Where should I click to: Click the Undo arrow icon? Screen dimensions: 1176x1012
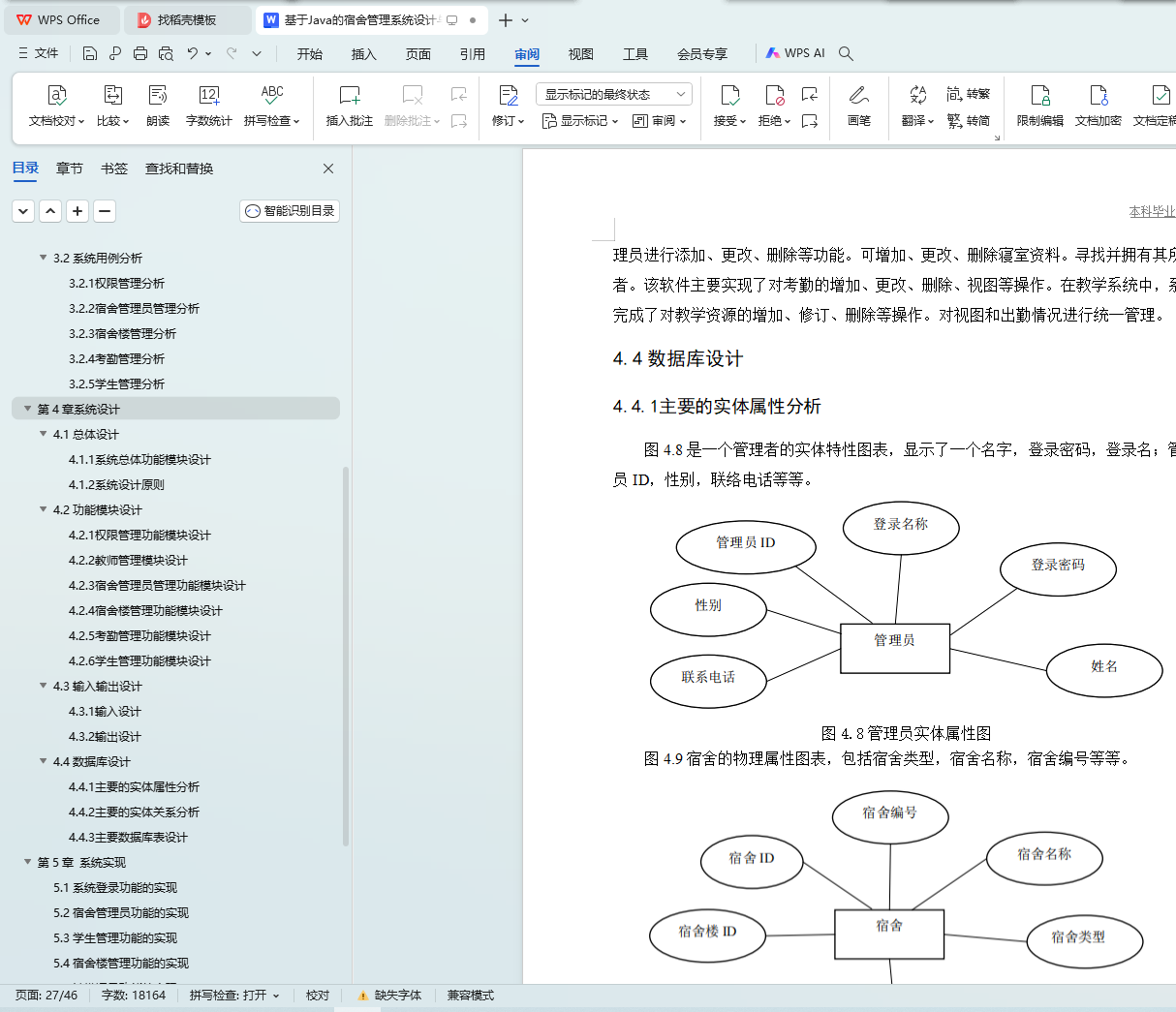193,53
